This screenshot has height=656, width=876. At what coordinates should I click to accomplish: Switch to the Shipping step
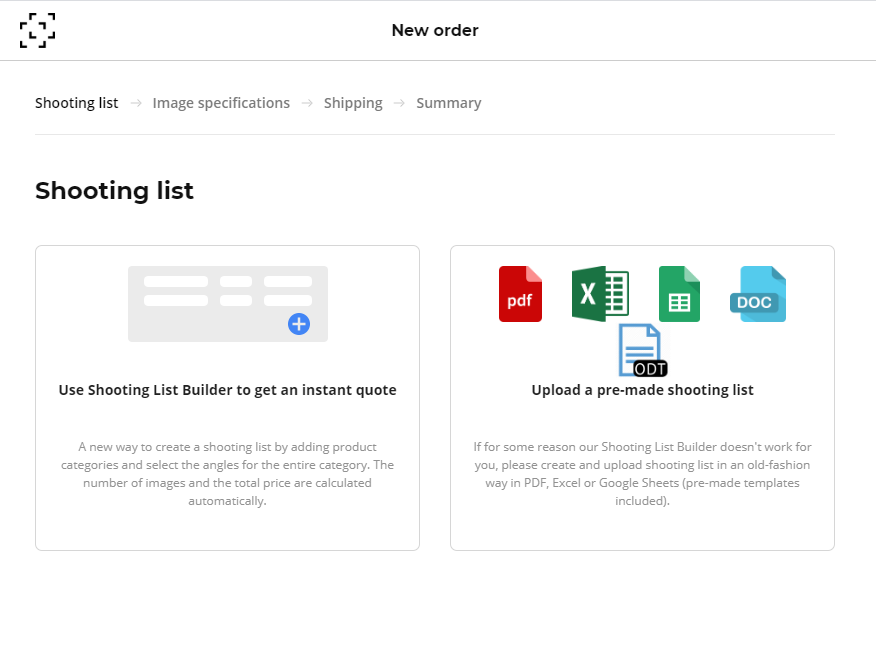pyautogui.click(x=353, y=103)
